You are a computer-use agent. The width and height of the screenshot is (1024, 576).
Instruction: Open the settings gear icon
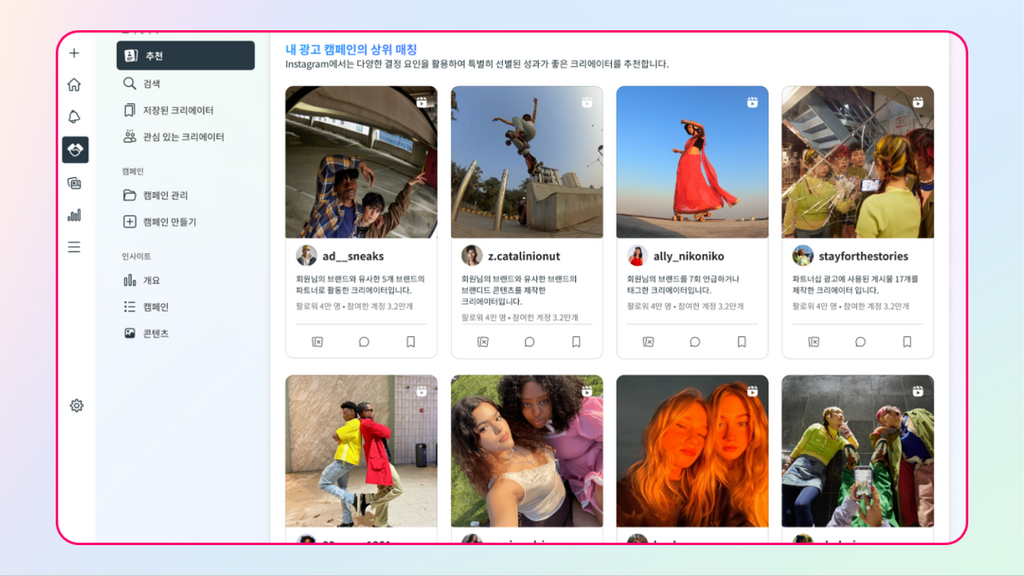tap(76, 406)
